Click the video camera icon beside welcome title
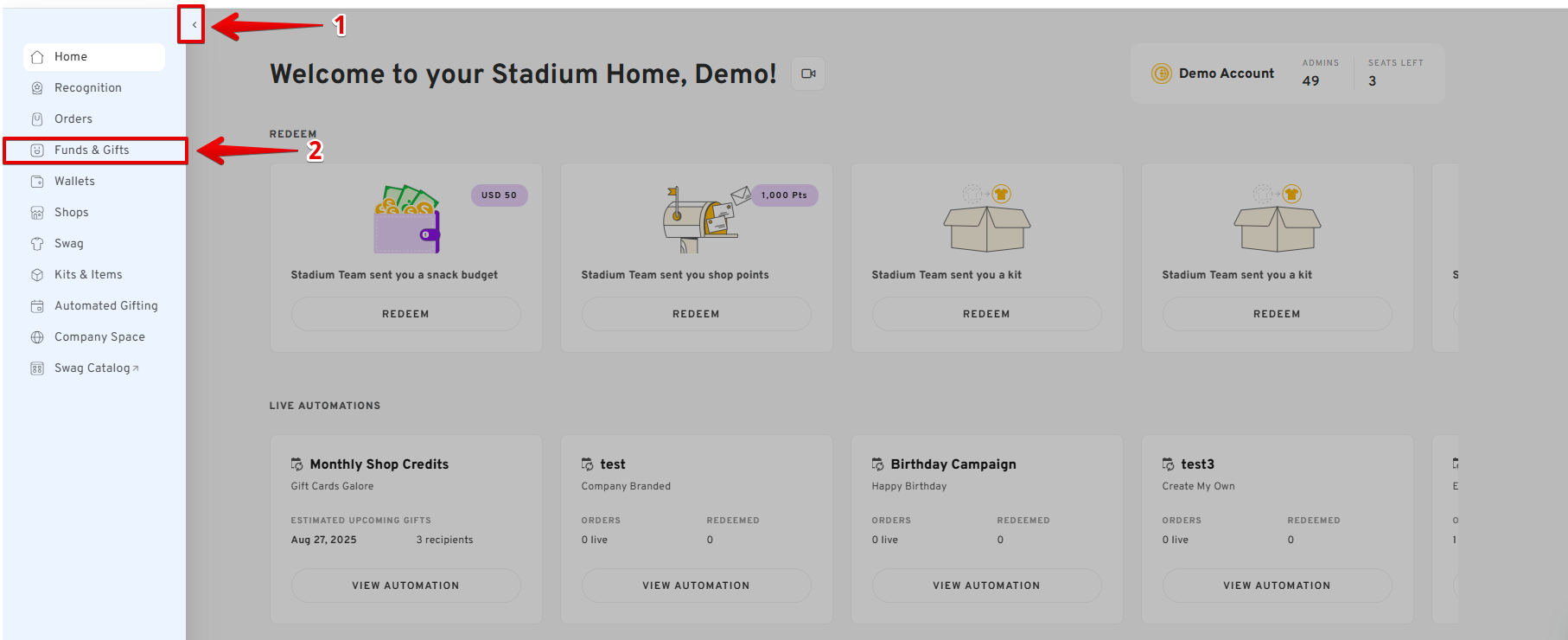Image resolution: width=1568 pixels, height=640 pixels. [808, 74]
